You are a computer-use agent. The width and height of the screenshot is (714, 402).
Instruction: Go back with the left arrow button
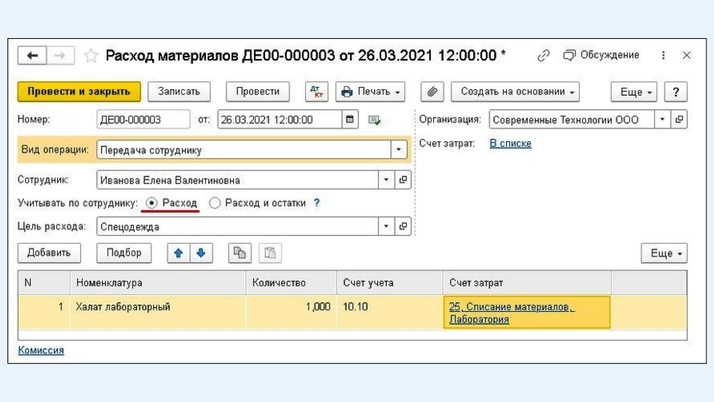click(x=32, y=56)
